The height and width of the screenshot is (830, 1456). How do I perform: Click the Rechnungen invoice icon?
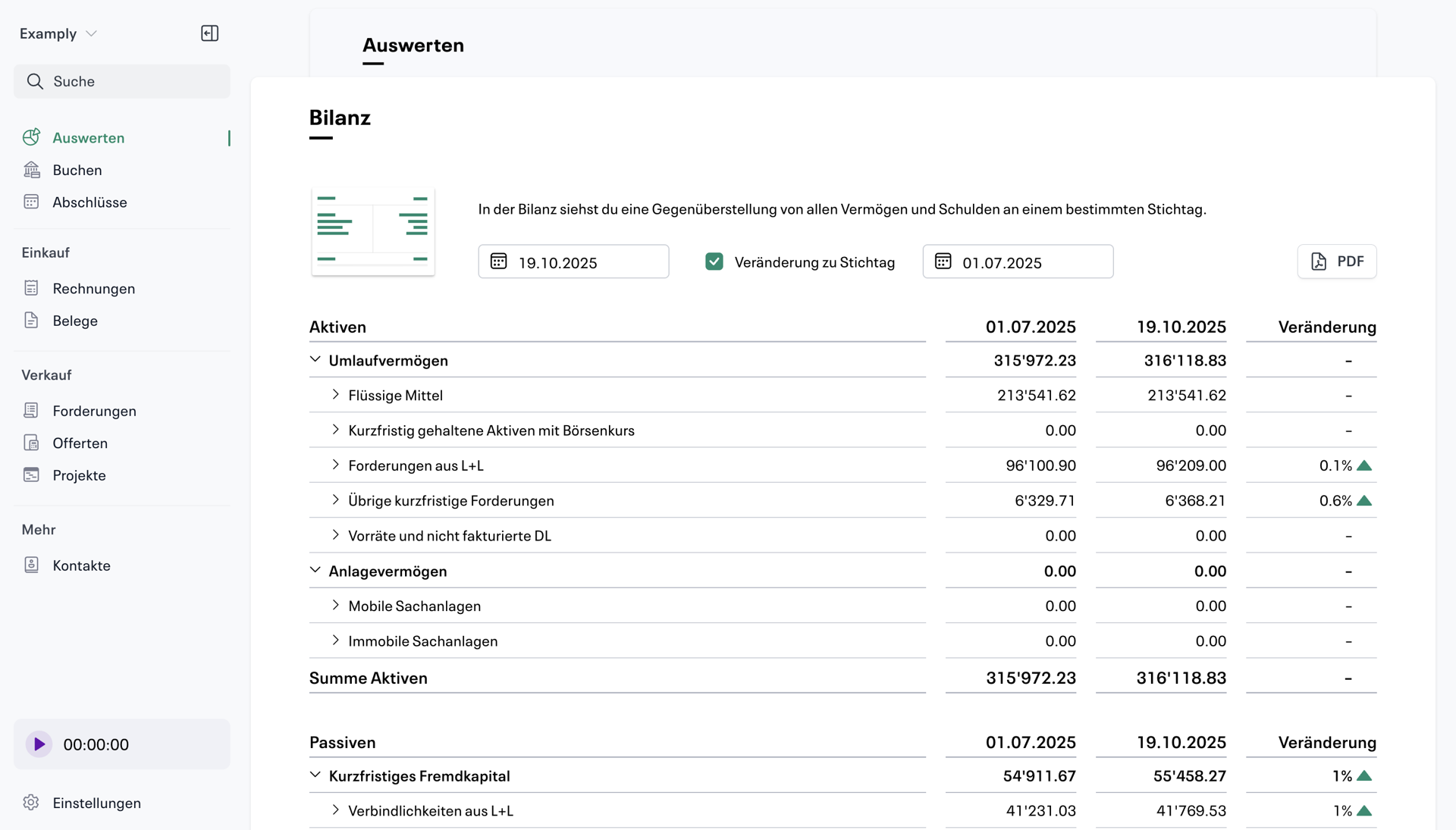tap(31, 288)
